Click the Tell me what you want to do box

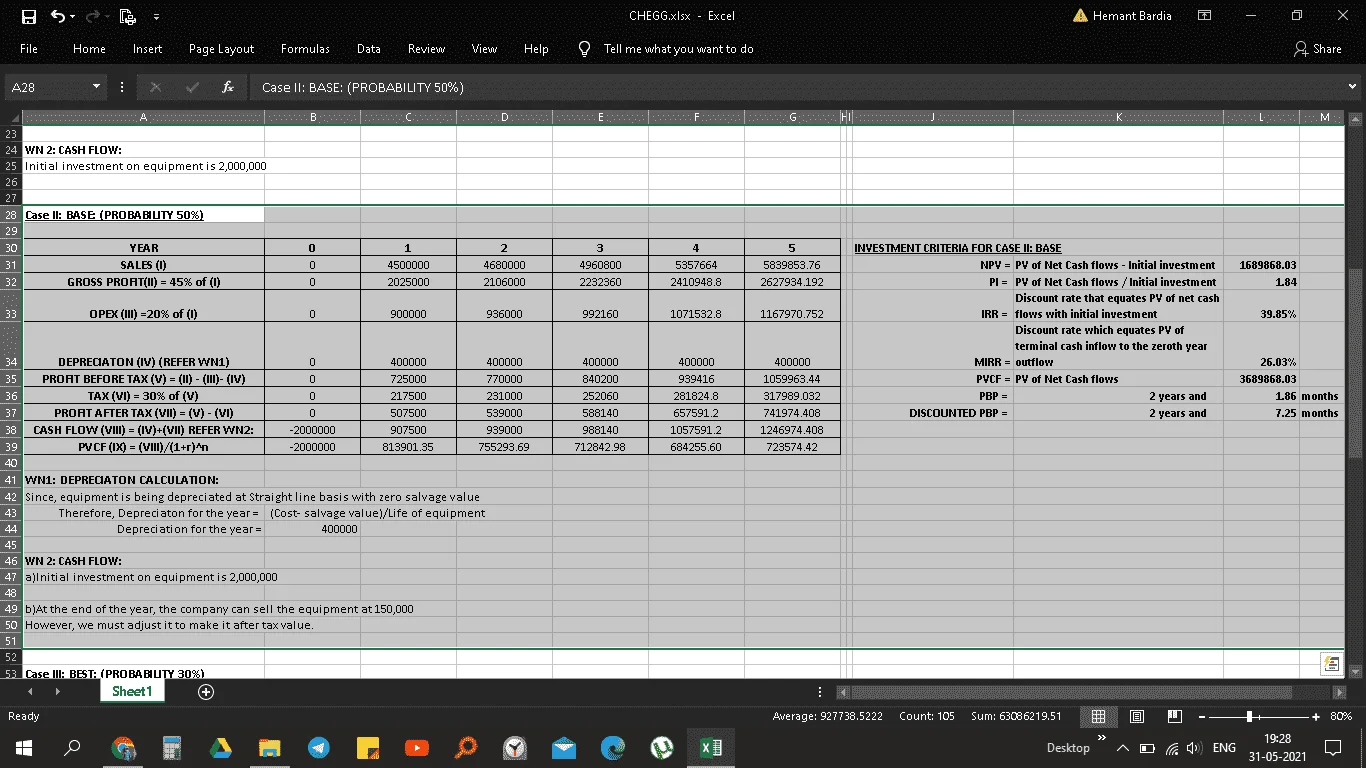tap(678, 48)
